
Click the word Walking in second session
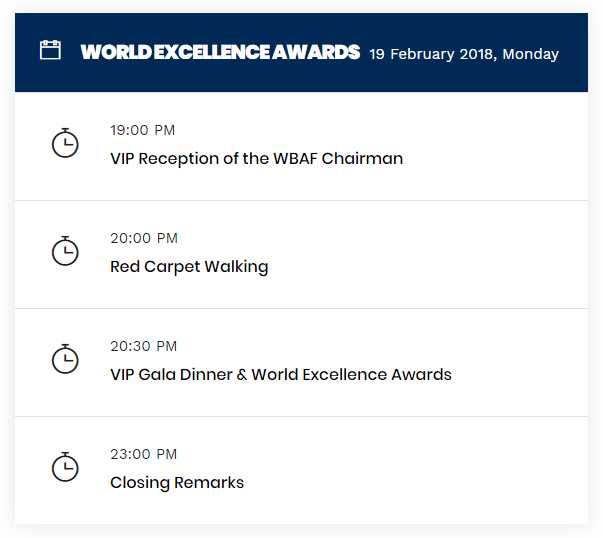coord(236,267)
